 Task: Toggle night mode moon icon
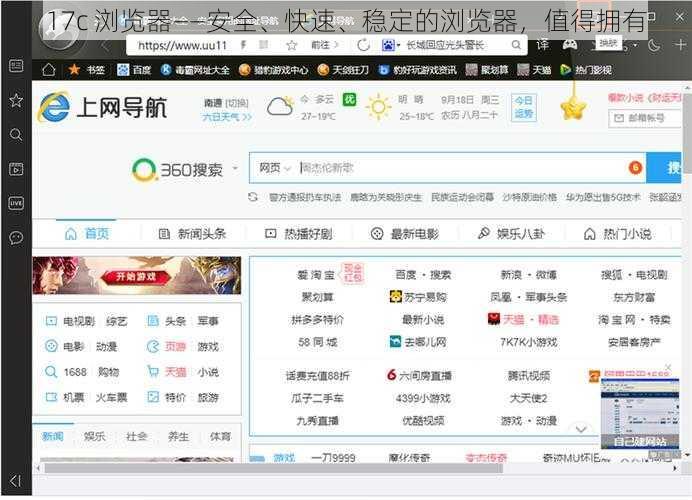(x=654, y=45)
